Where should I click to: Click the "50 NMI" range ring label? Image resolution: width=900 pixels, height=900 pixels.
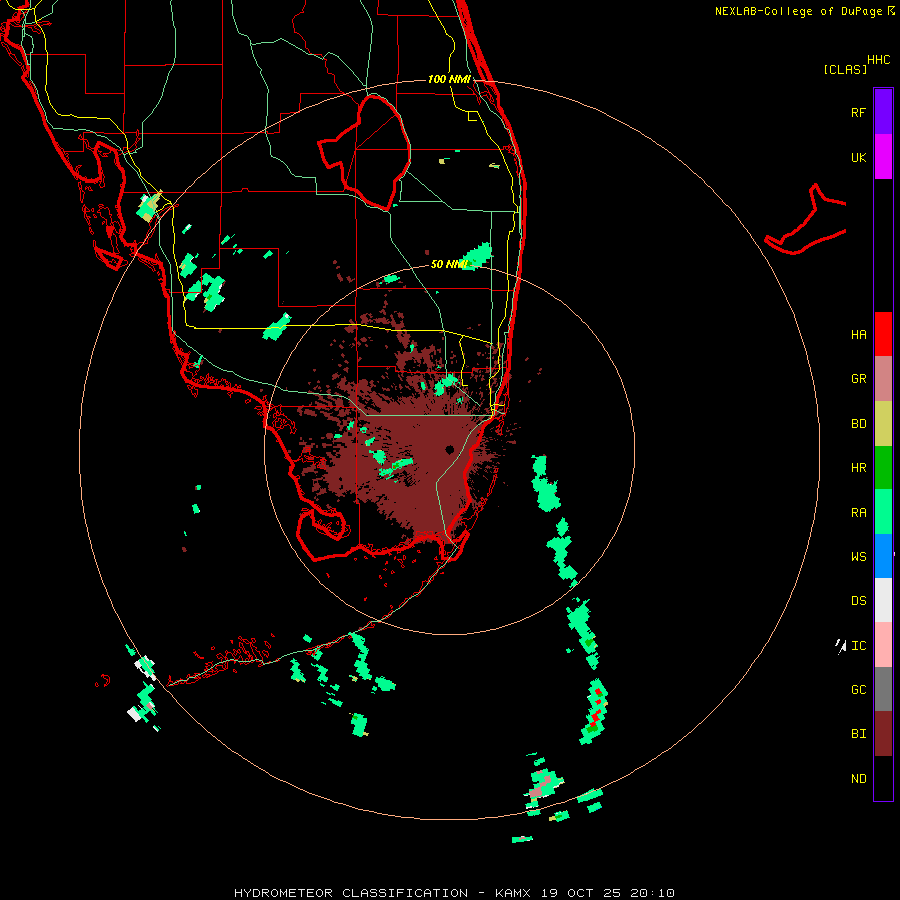pyautogui.click(x=449, y=264)
